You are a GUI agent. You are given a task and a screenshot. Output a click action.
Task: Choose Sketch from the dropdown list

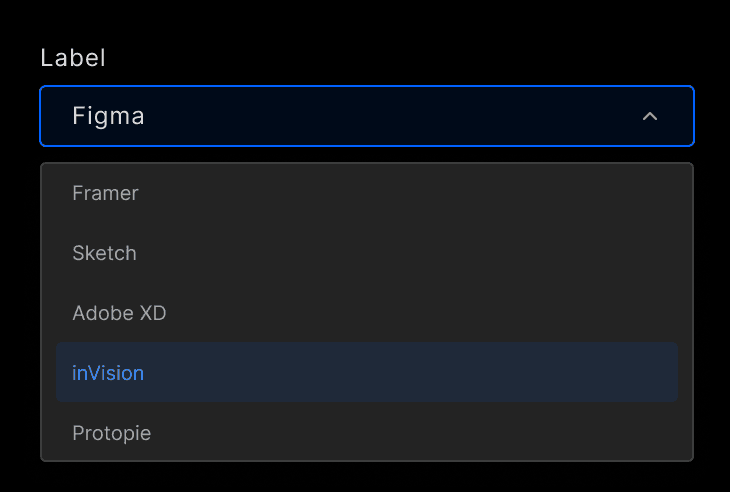click(x=104, y=253)
